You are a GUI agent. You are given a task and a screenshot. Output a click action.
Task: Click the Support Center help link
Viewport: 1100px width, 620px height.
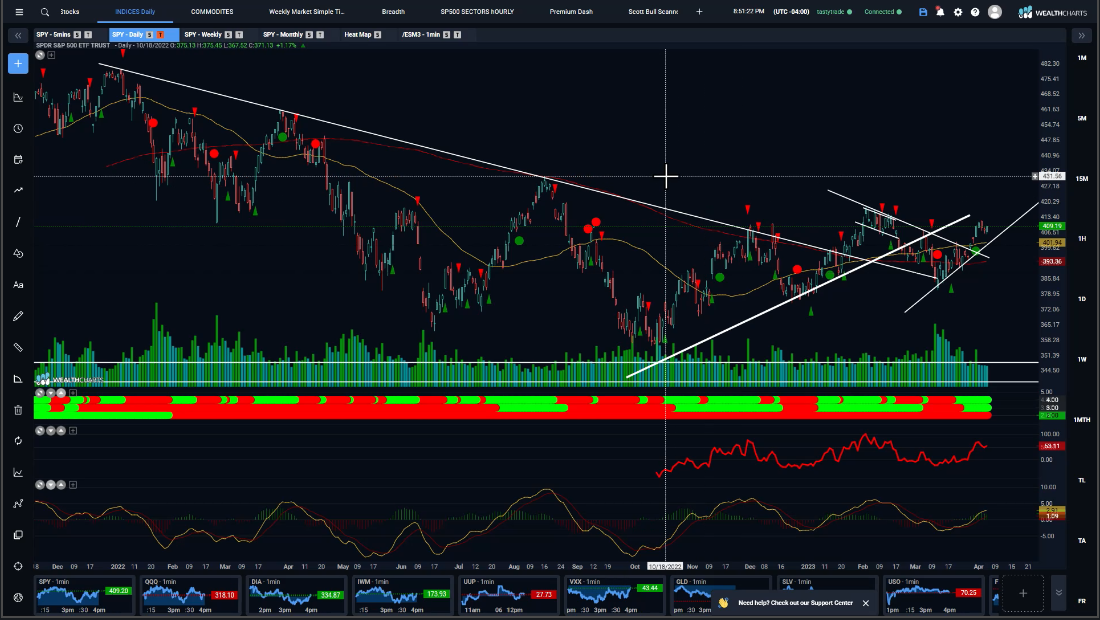(795, 602)
